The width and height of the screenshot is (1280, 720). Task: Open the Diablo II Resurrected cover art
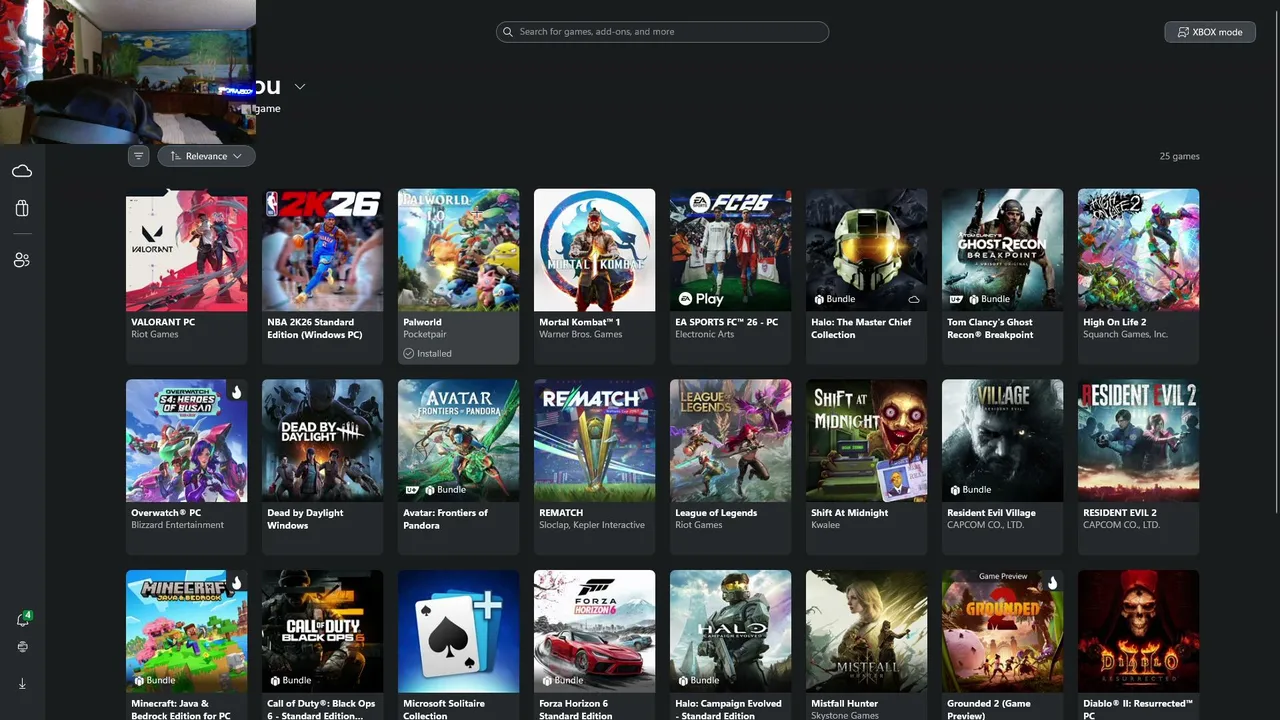pos(1138,631)
